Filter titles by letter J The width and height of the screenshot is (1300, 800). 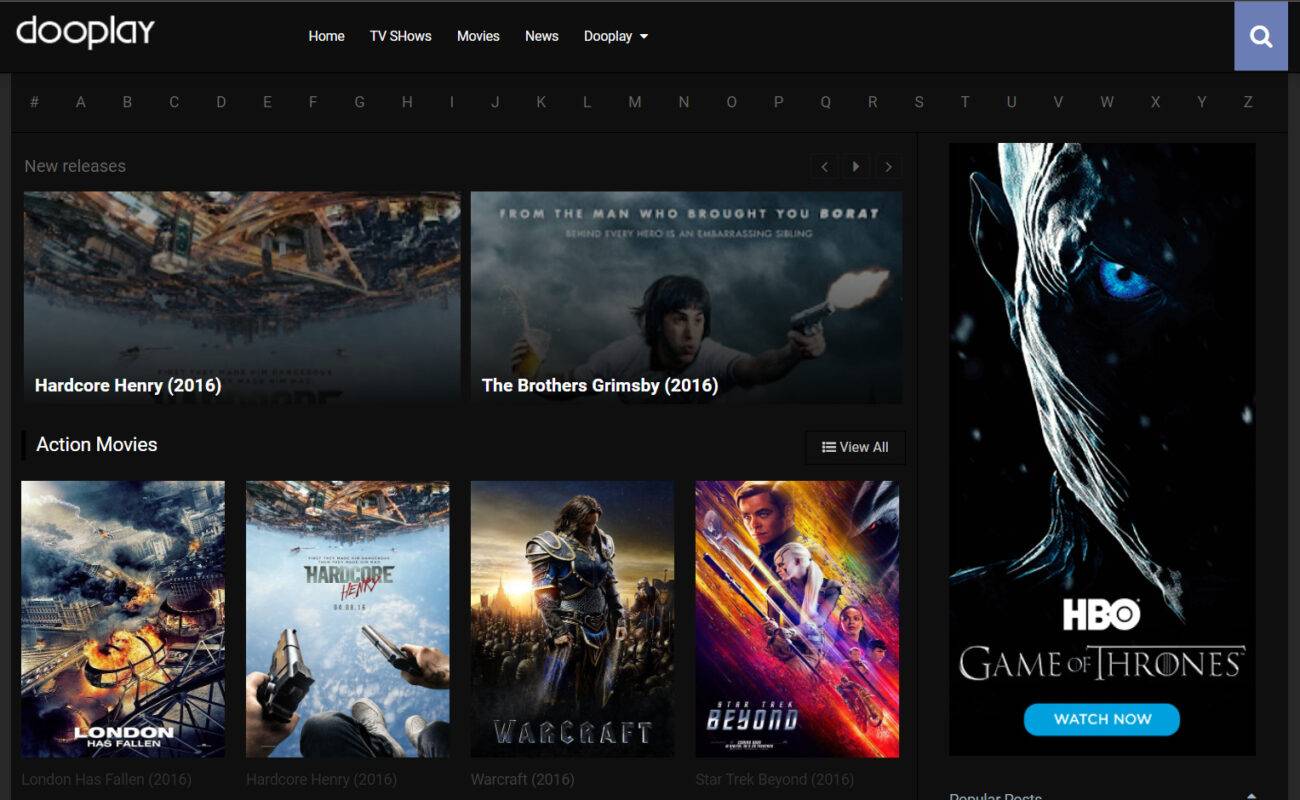496,102
